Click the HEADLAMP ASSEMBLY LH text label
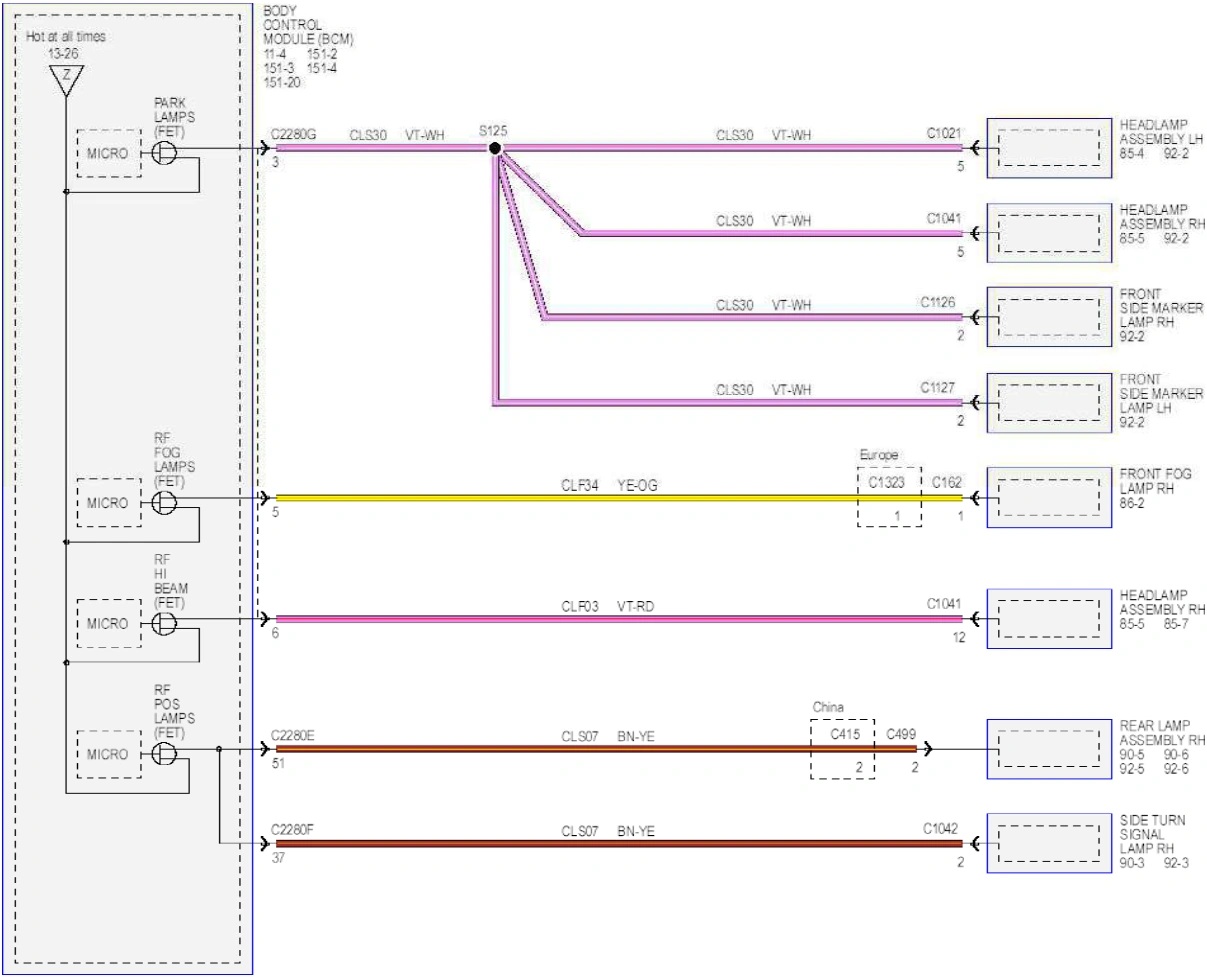The width and height of the screenshot is (1207, 977). 1161,131
